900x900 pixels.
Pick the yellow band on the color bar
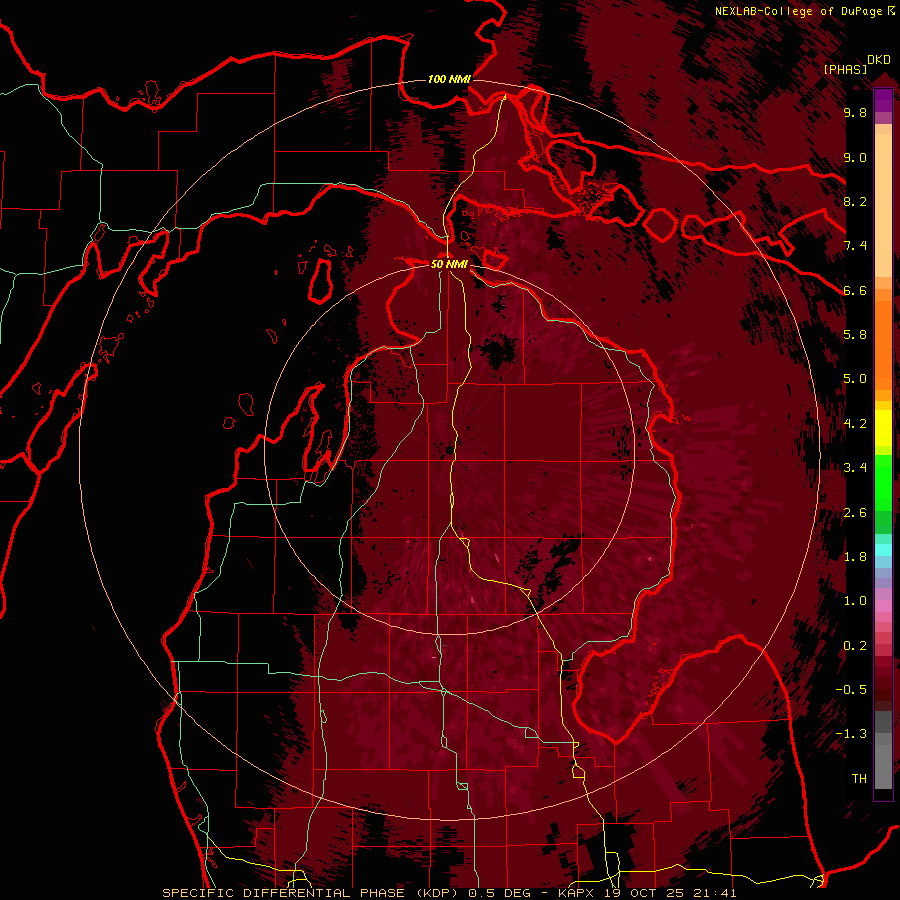[x=883, y=428]
